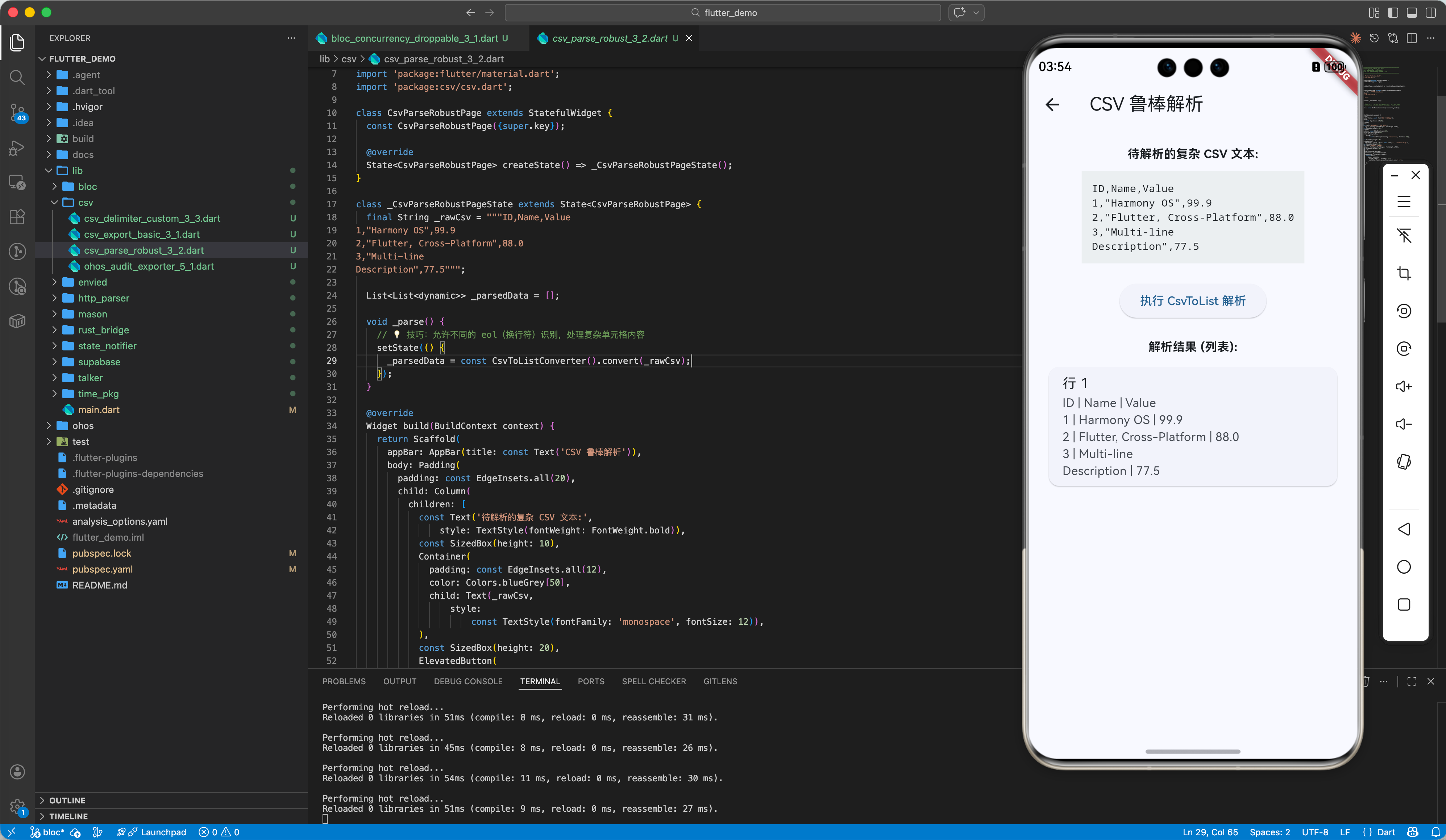
Task: Toggle primary side bar layout button
Action: point(1393,13)
